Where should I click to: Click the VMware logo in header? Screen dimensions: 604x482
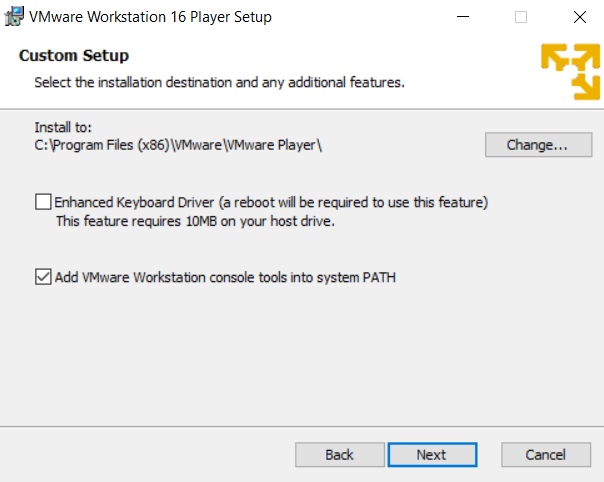[x=570, y=71]
